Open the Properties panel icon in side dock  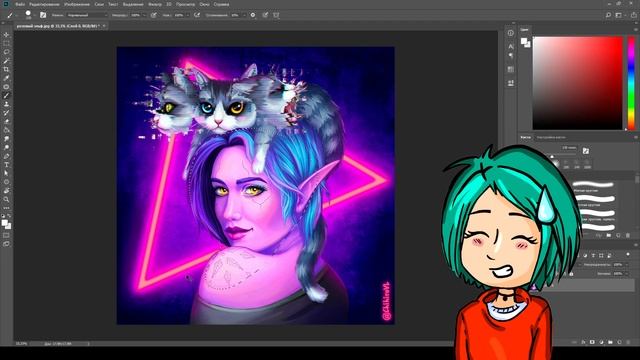(511, 69)
